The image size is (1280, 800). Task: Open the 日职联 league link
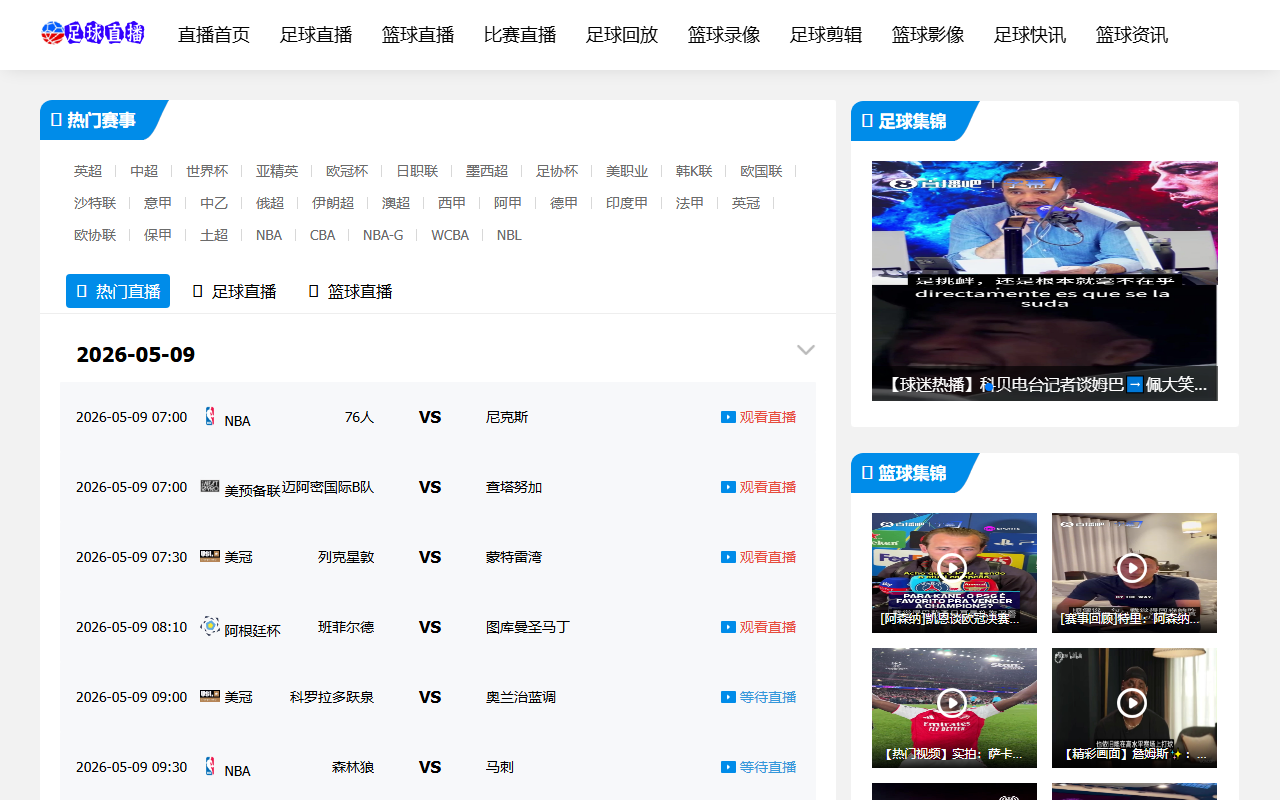(x=417, y=171)
